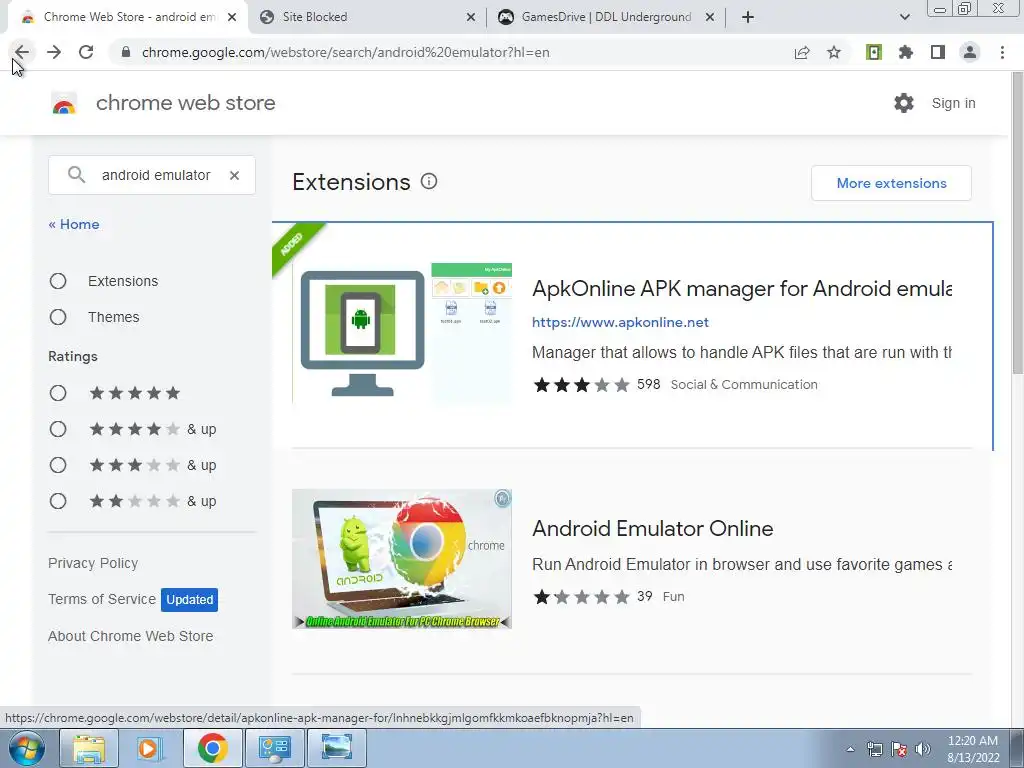Bookmark this page with the star icon
This screenshot has height=768, width=1024.
834,52
